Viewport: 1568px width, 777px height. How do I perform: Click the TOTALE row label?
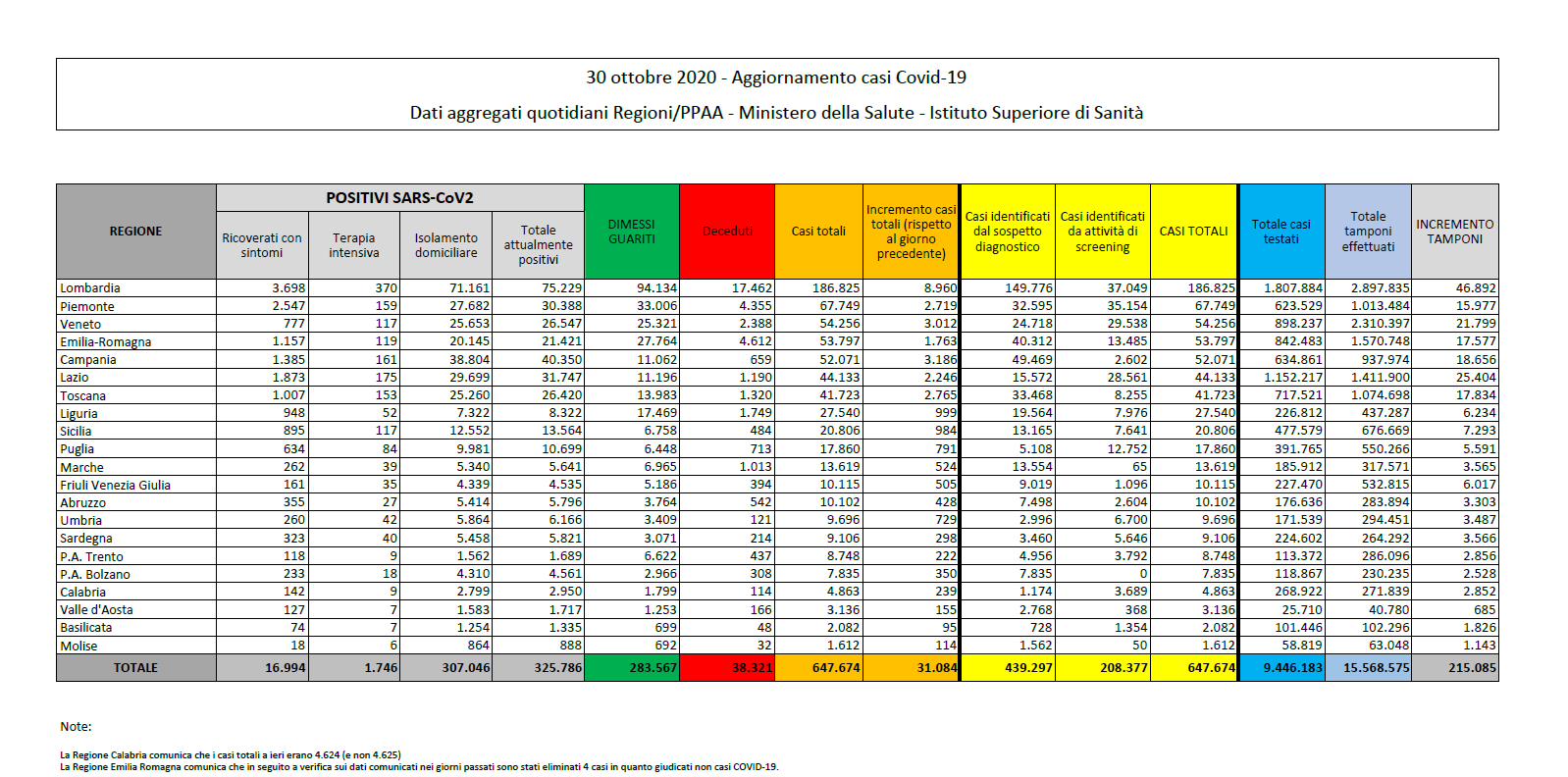[x=135, y=668]
